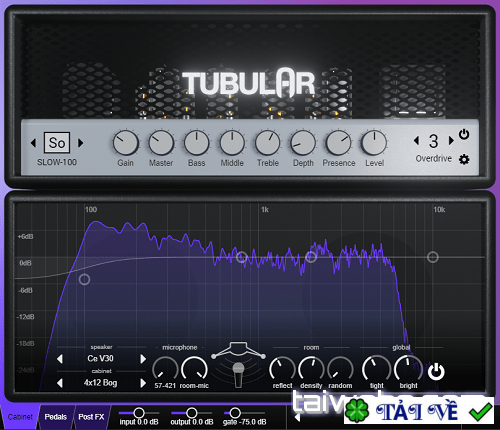Toggle amp power button
Screen dimensions: 500x430
pyautogui.click(x=464, y=134)
